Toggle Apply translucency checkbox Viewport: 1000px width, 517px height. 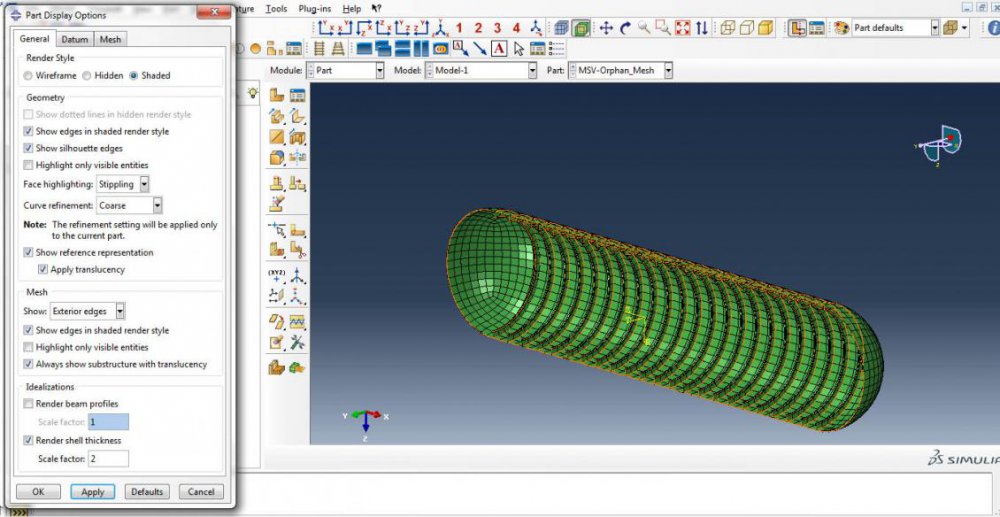point(43,269)
